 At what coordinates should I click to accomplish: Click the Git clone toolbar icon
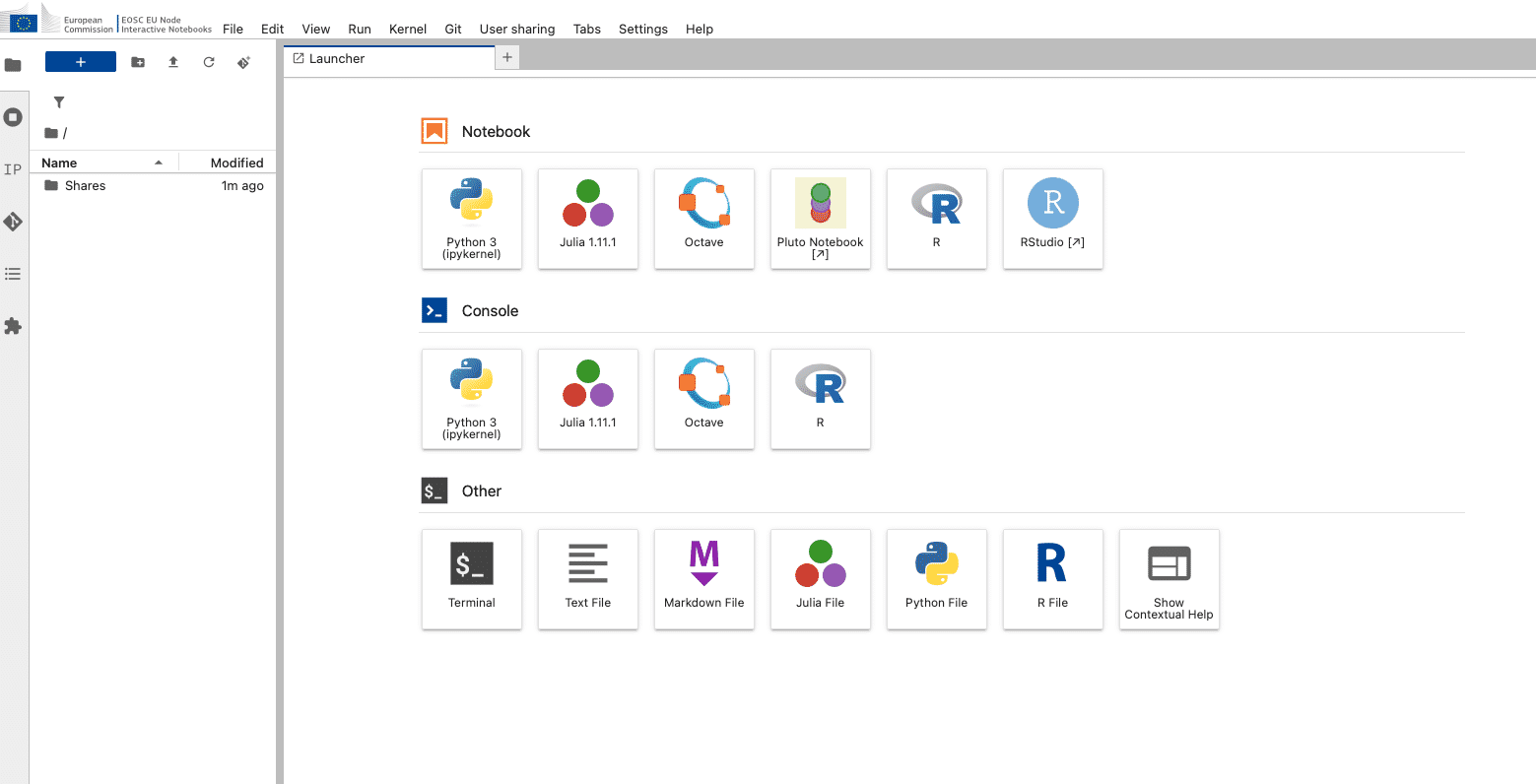click(x=243, y=62)
